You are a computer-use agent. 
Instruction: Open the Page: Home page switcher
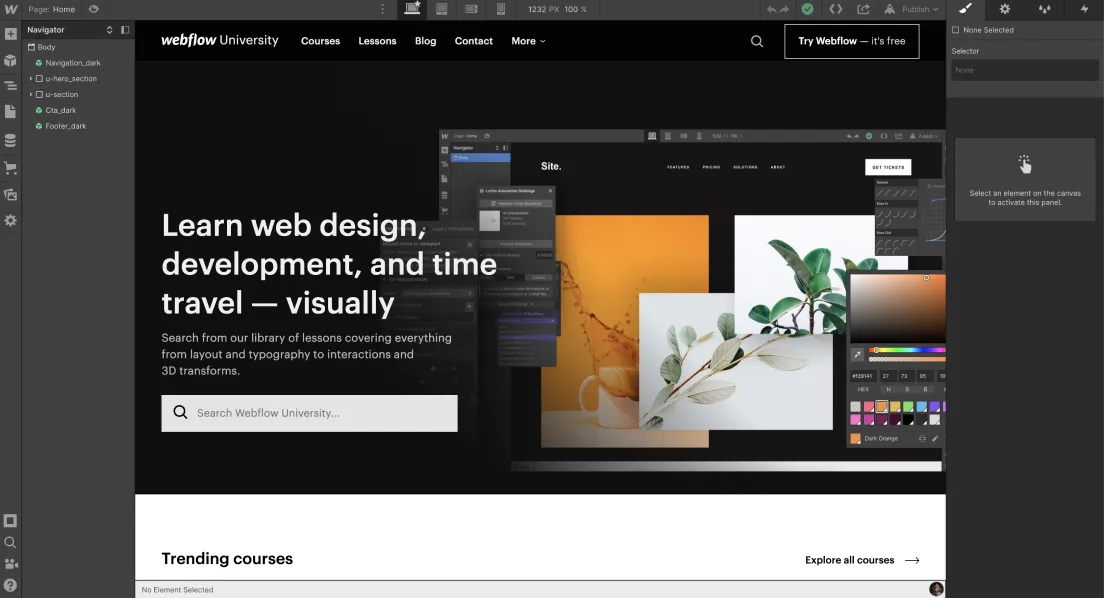(x=52, y=9)
